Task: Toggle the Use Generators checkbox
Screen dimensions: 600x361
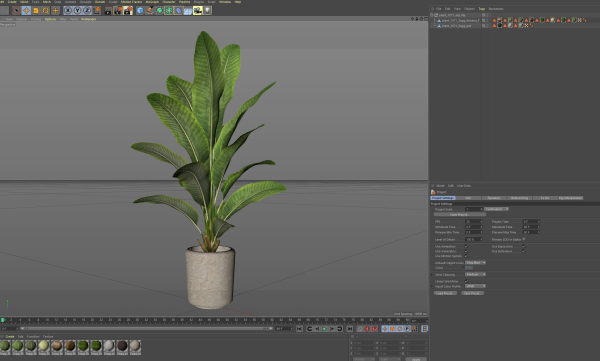Action: pos(466,251)
